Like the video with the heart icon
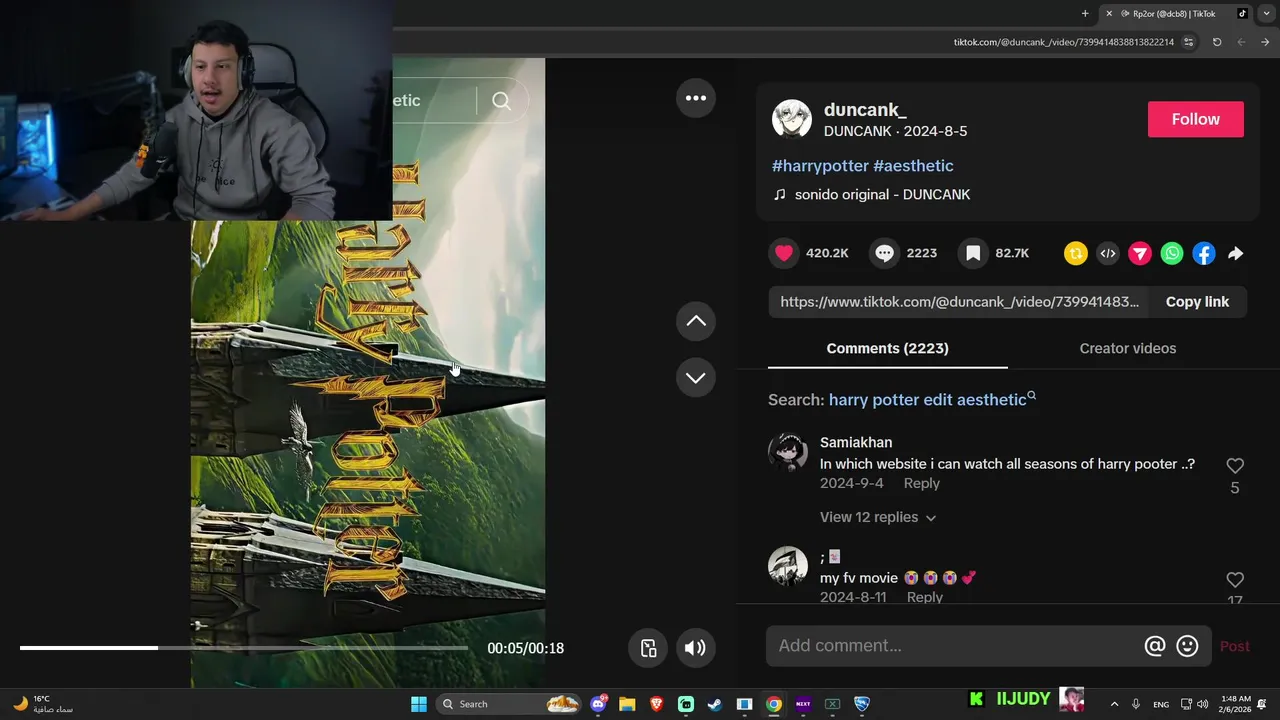1280x720 pixels. coord(784,253)
